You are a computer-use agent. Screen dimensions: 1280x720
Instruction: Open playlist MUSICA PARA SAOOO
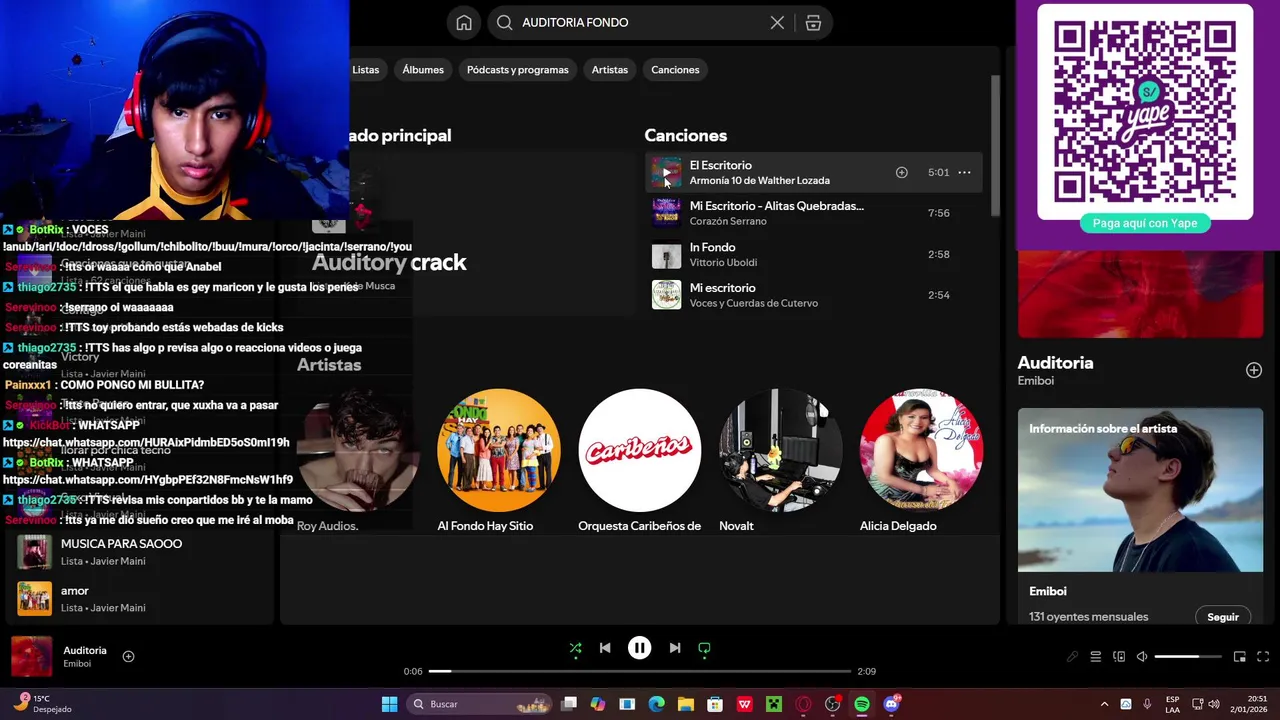[x=140, y=551]
